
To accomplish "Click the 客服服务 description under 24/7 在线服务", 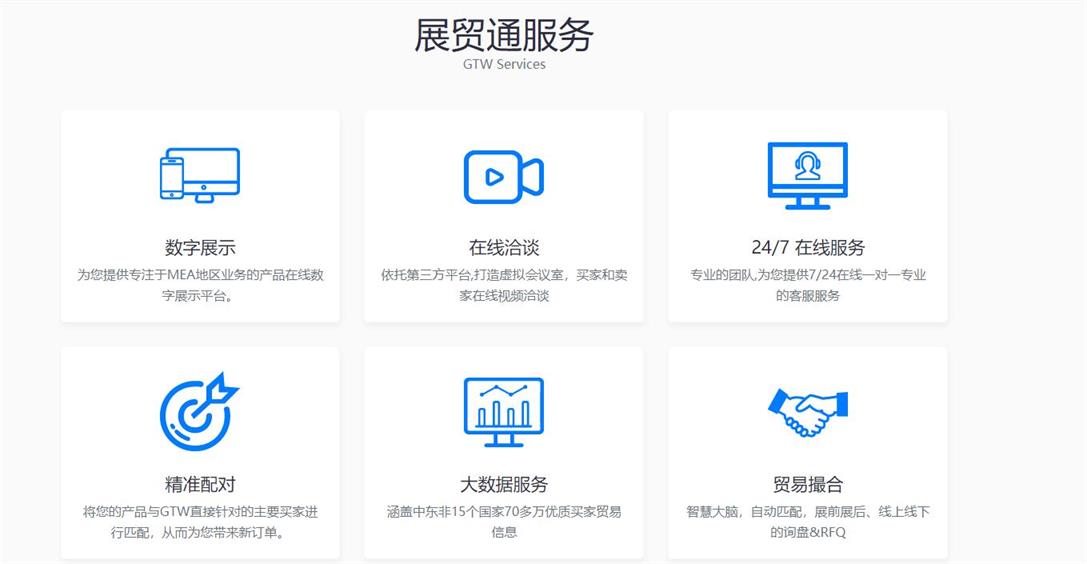I will (x=807, y=285).
